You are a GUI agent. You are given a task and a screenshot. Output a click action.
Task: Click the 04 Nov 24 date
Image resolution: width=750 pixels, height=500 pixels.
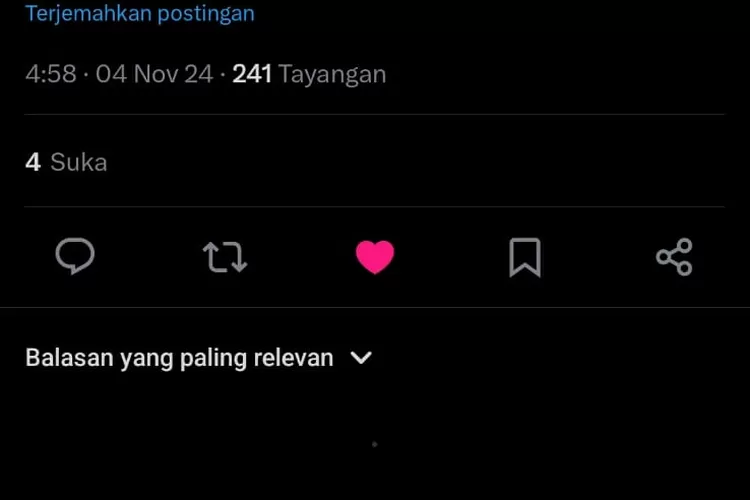pyautogui.click(x=154, y=74)
